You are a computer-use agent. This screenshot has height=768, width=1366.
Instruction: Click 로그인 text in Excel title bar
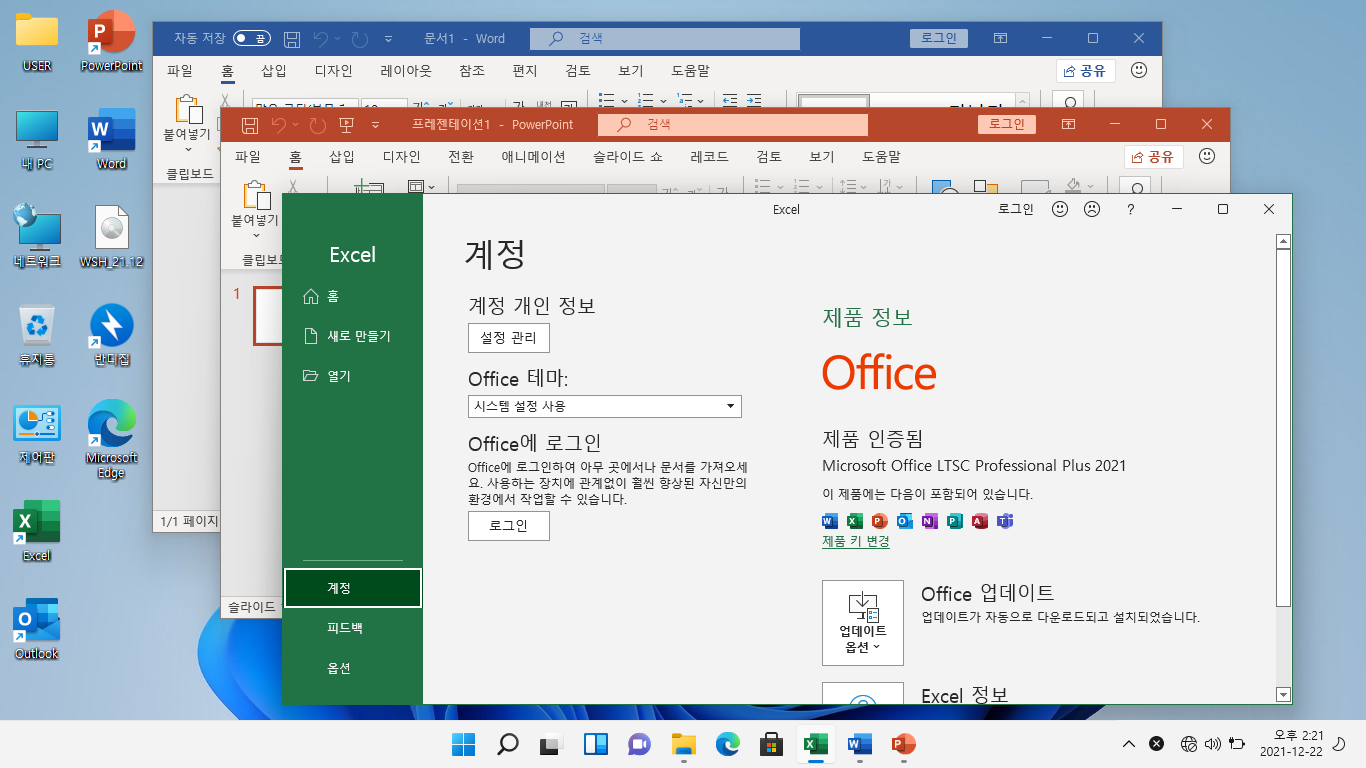pos(1016,209)
